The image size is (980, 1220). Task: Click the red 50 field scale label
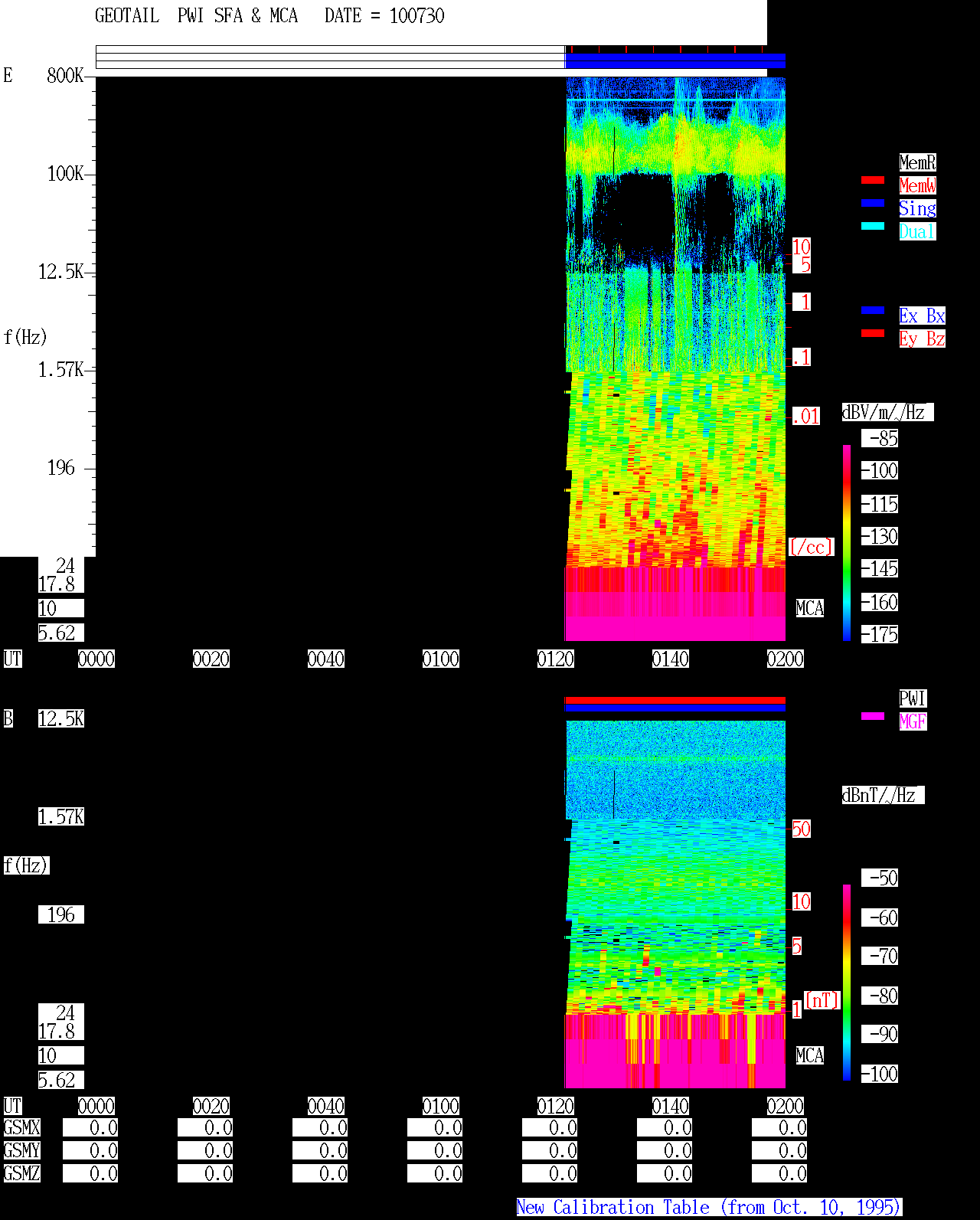(801, 829)
